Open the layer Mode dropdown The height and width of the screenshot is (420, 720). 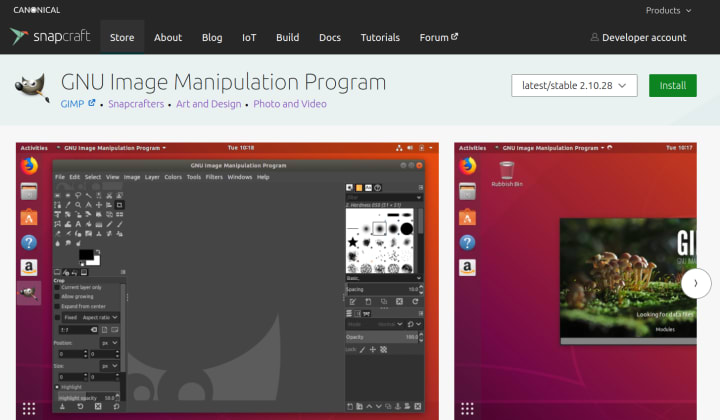coord(375,324)
